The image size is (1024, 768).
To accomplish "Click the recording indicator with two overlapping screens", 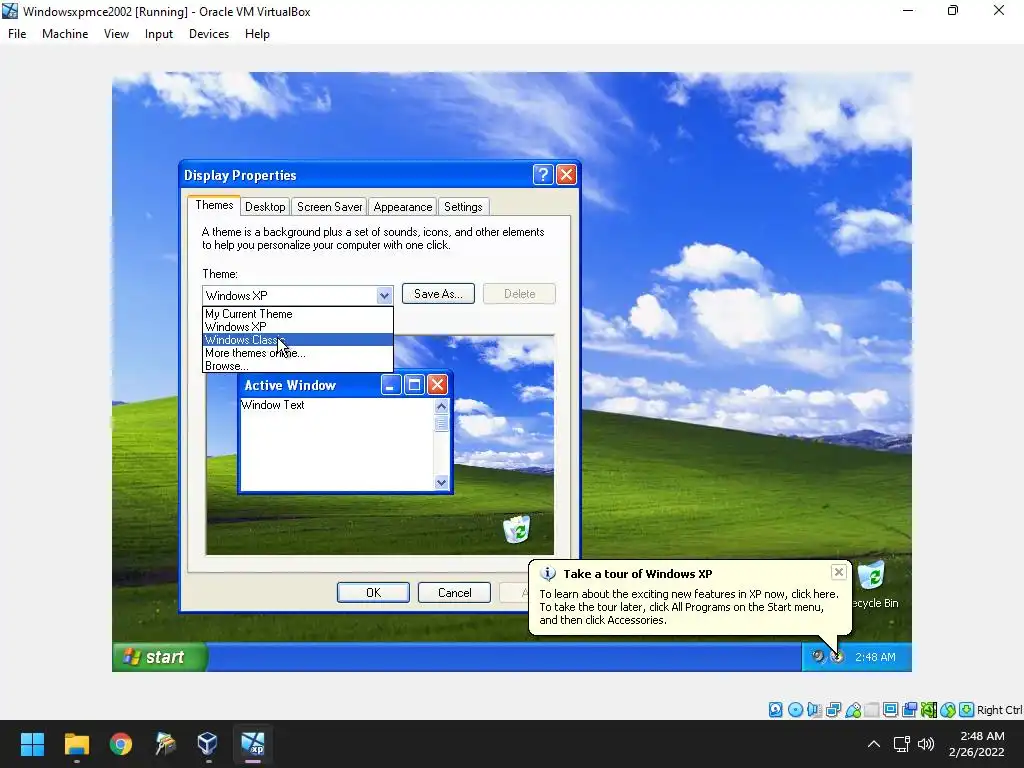I will click(x=909, y=710).
